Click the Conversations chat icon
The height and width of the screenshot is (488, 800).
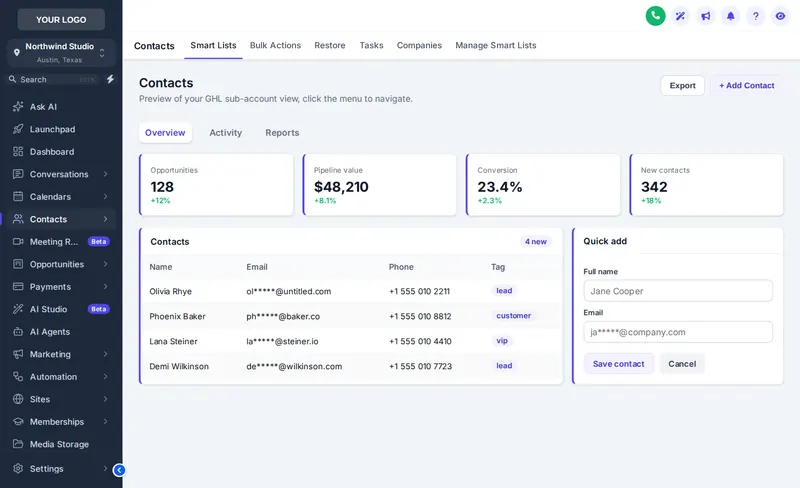18,174
